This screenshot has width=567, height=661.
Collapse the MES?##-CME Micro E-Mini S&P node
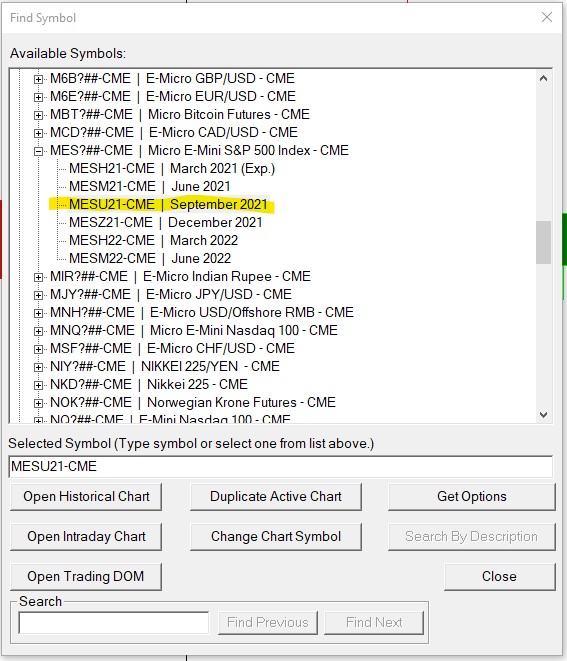click(38, 151)
